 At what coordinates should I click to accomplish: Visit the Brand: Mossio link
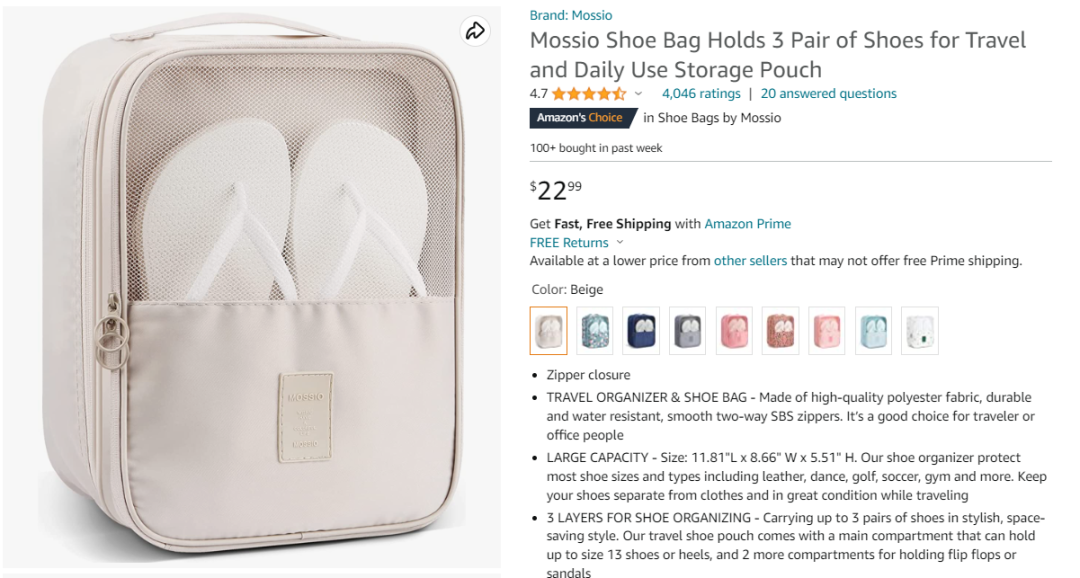tap(571, 16)
